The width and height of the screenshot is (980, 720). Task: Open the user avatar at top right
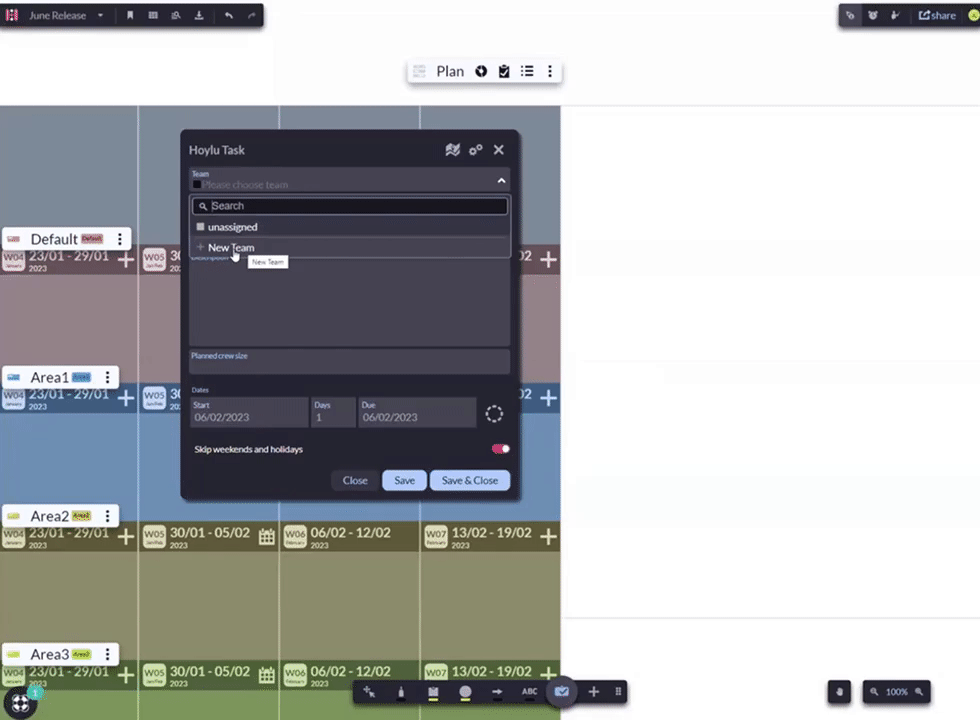pyautogui.click(x=974, y=16)
